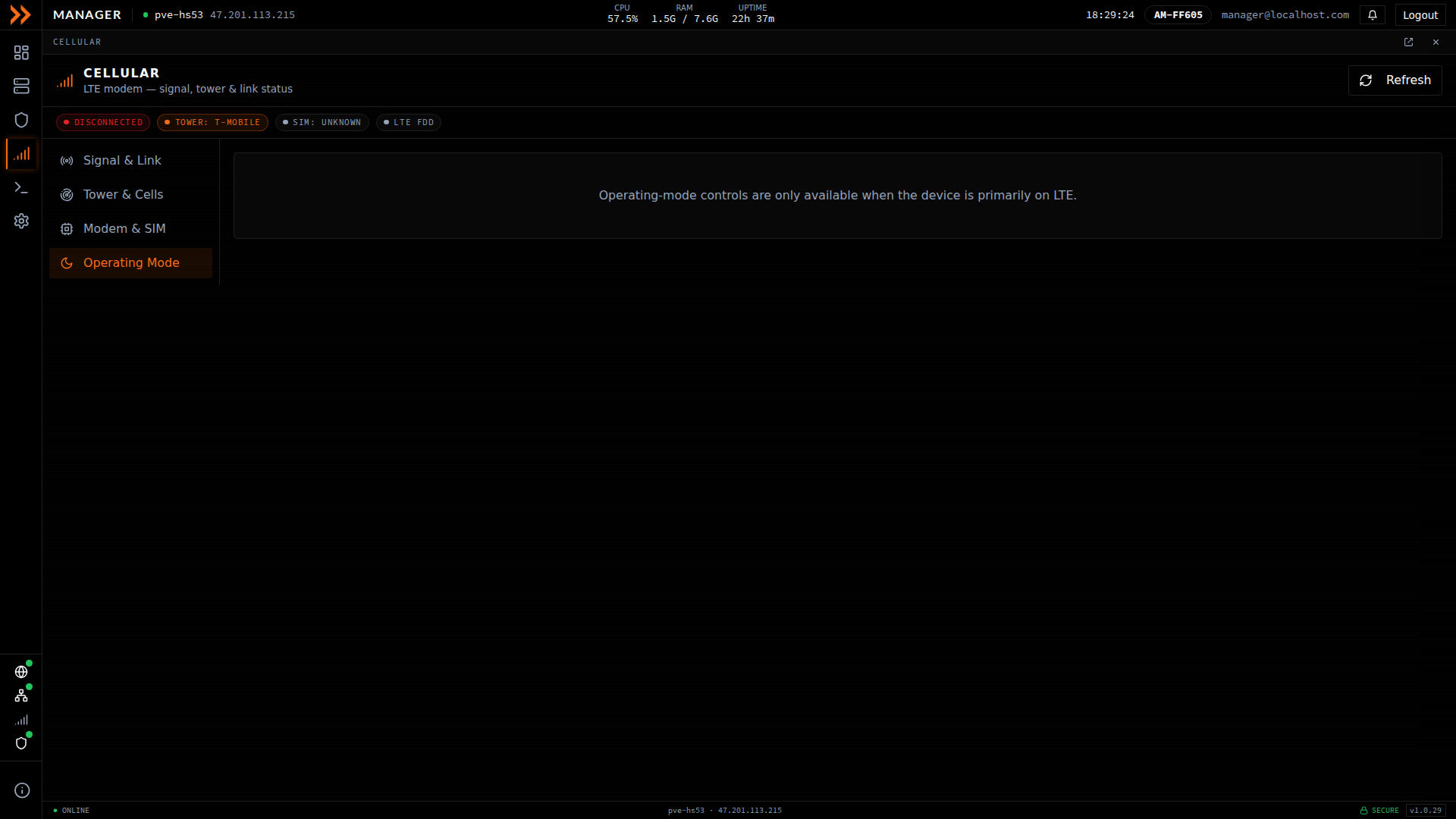Open the settings gear icon in sidebar
The image size is (1456, 819).
tap(21, 221)
